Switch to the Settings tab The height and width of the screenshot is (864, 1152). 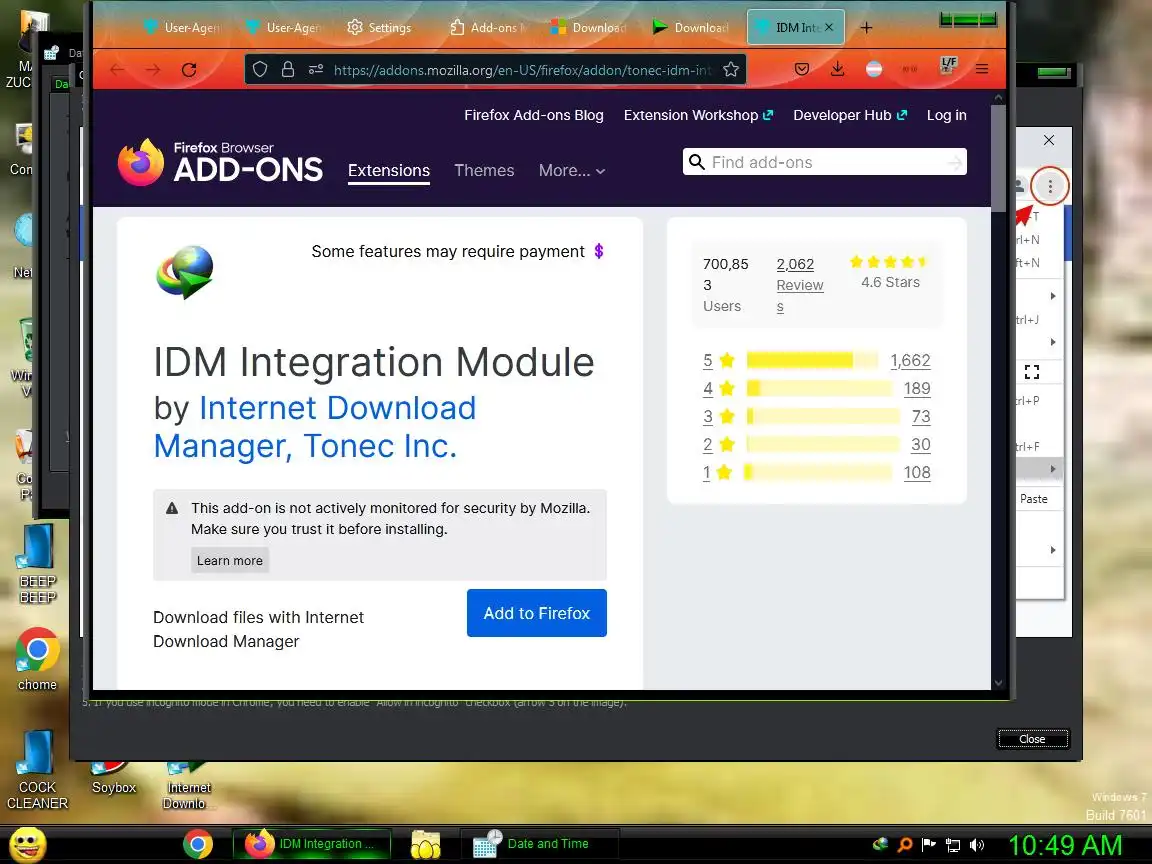click(379, 28)
